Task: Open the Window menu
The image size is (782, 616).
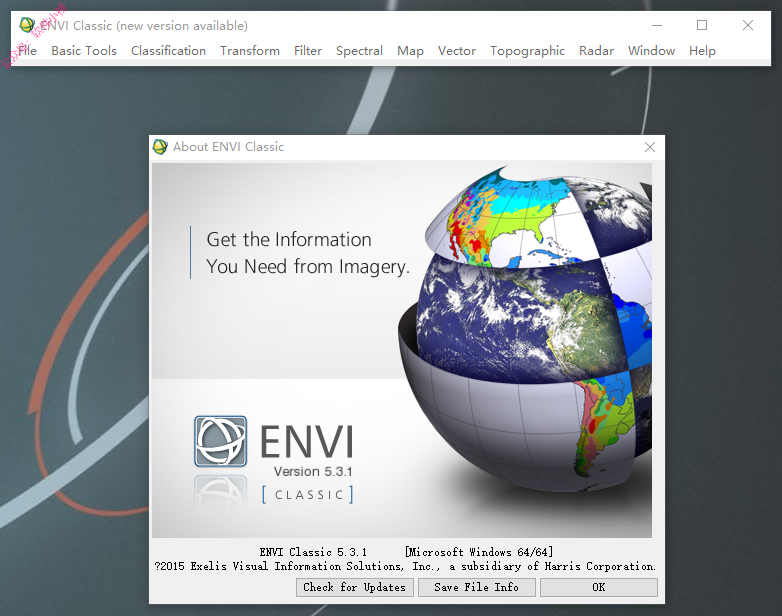Action: (x=651, y=51)
